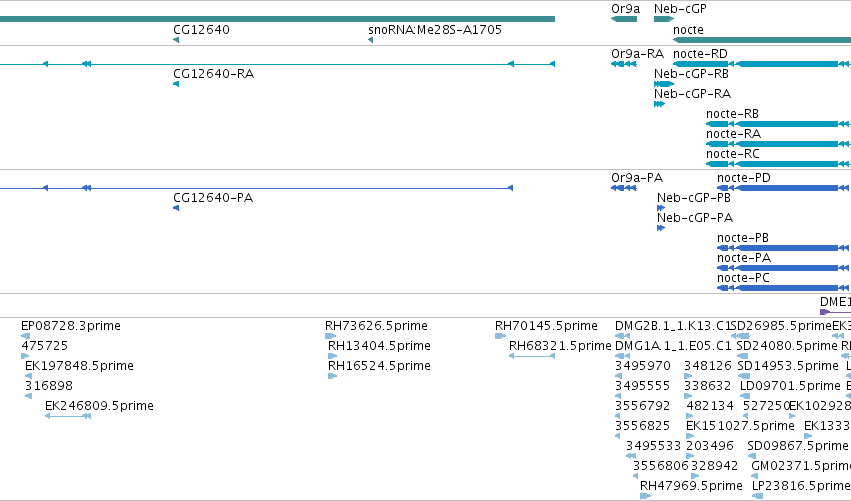The image size is (851, 501).
Task: Select the 475725 feature label
Action: [x=45, y=346]
